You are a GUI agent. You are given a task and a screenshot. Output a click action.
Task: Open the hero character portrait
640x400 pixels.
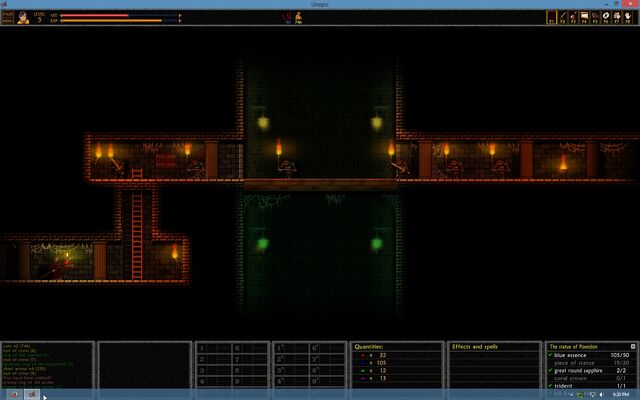pyautogui.click(x=23, y=18)
